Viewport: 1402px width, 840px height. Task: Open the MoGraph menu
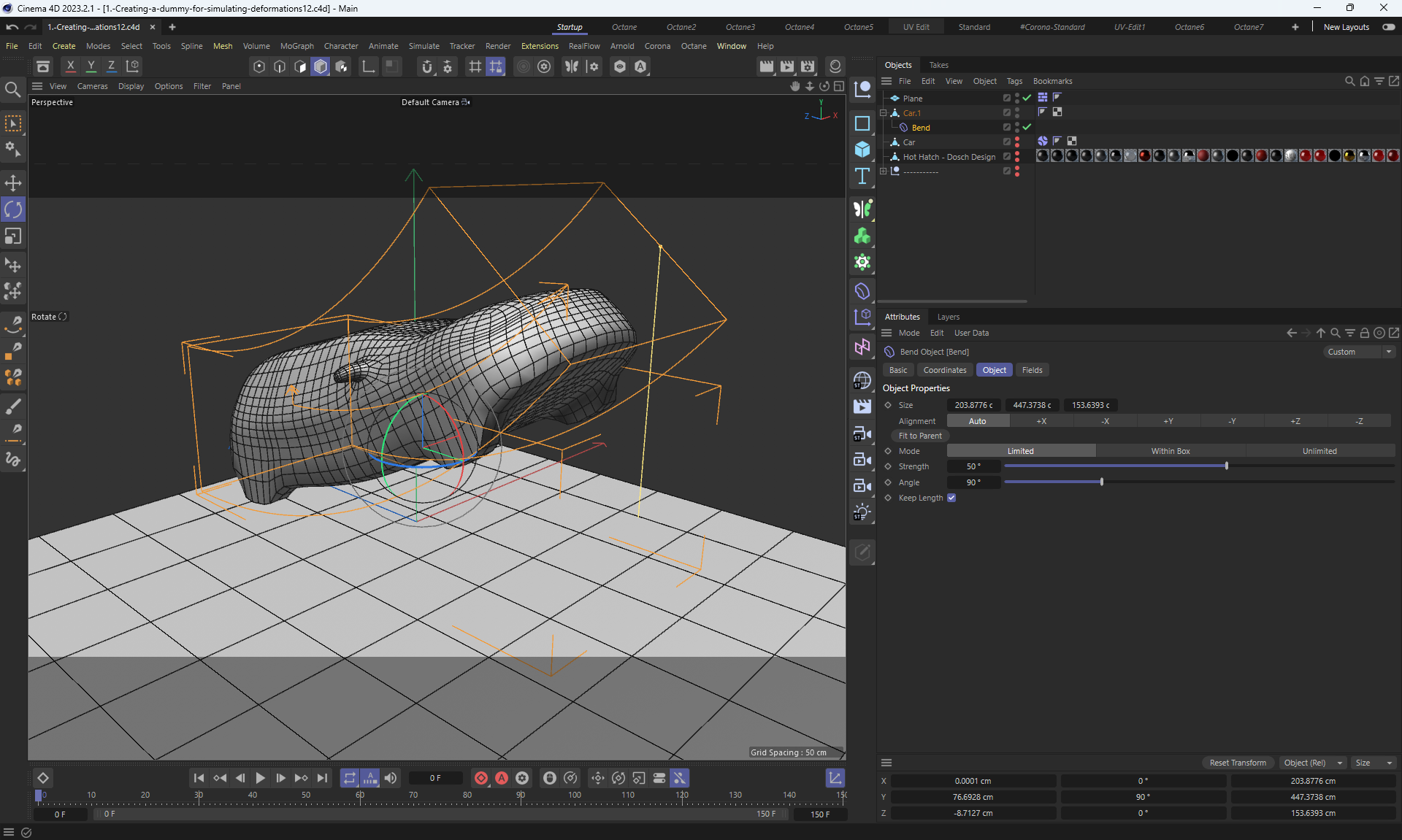(x=296, y=46)
